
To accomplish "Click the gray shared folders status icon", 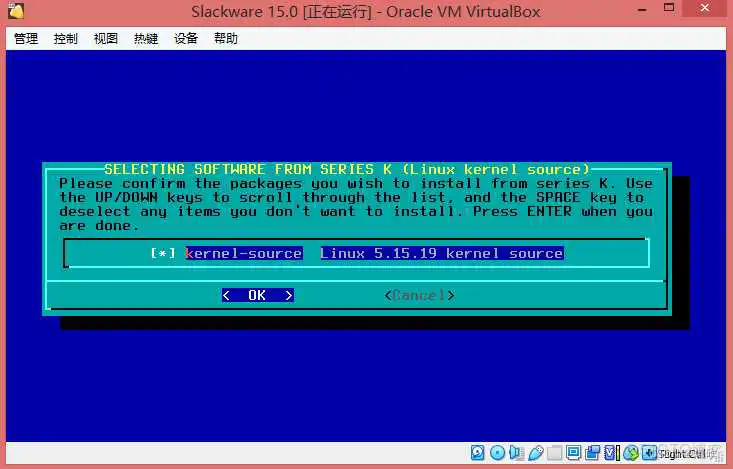I will [x=554, y=453].
